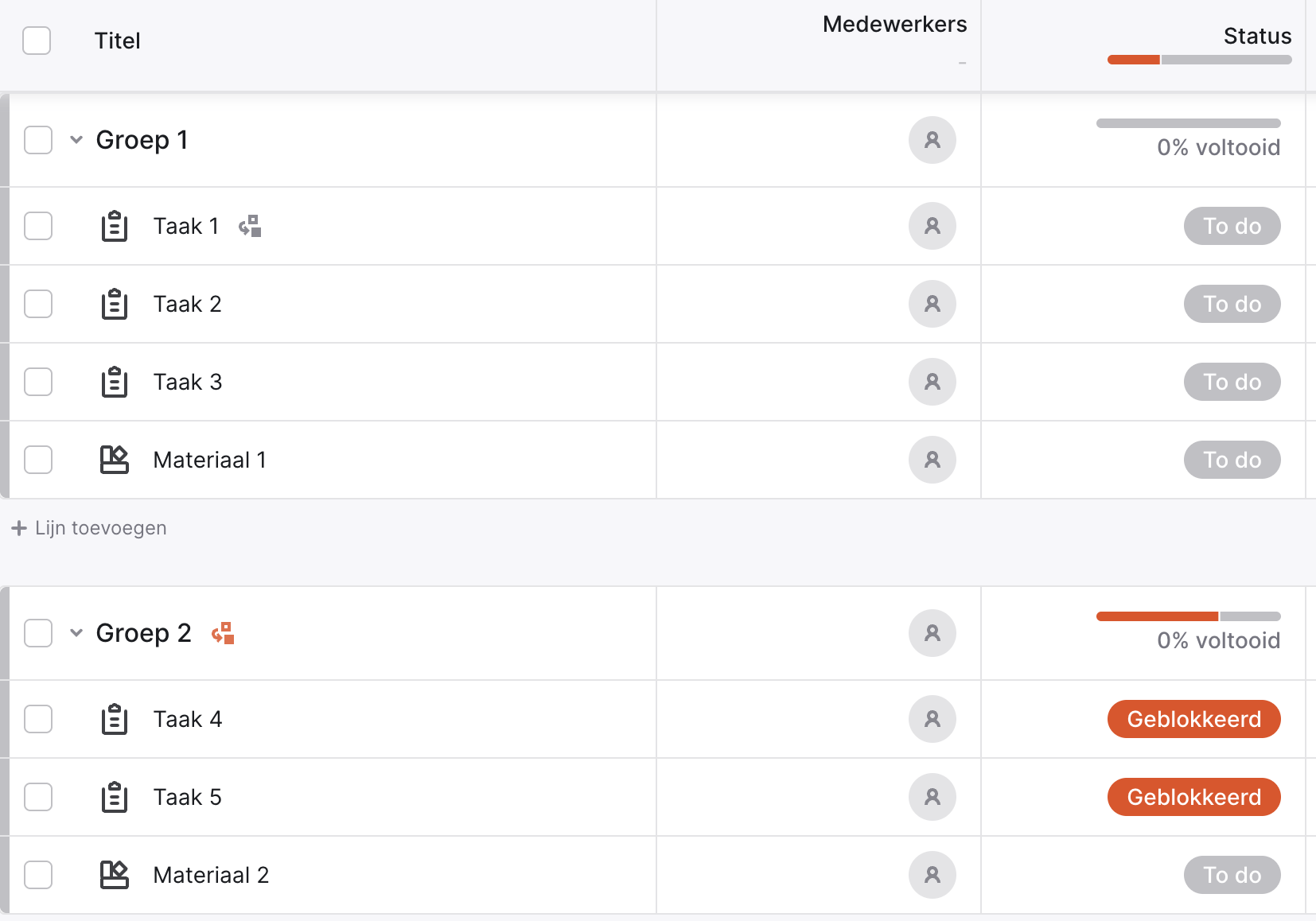Change Geblokkeerd status of Taak 4
The width and height of the screenshot is (1316, 921).
click(x=1193, y=719)
